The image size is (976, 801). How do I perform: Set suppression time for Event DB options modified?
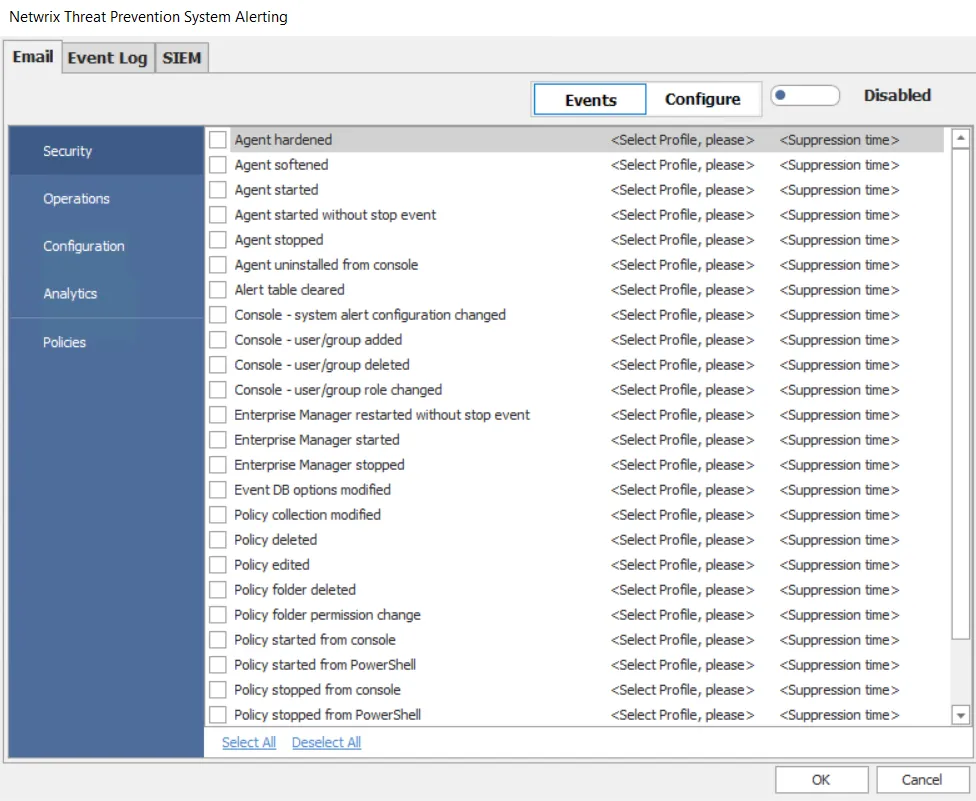(839, 490)
